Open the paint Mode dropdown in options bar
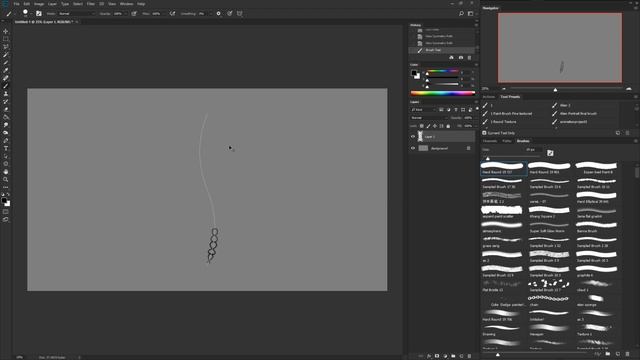 (x=77, y=13)
